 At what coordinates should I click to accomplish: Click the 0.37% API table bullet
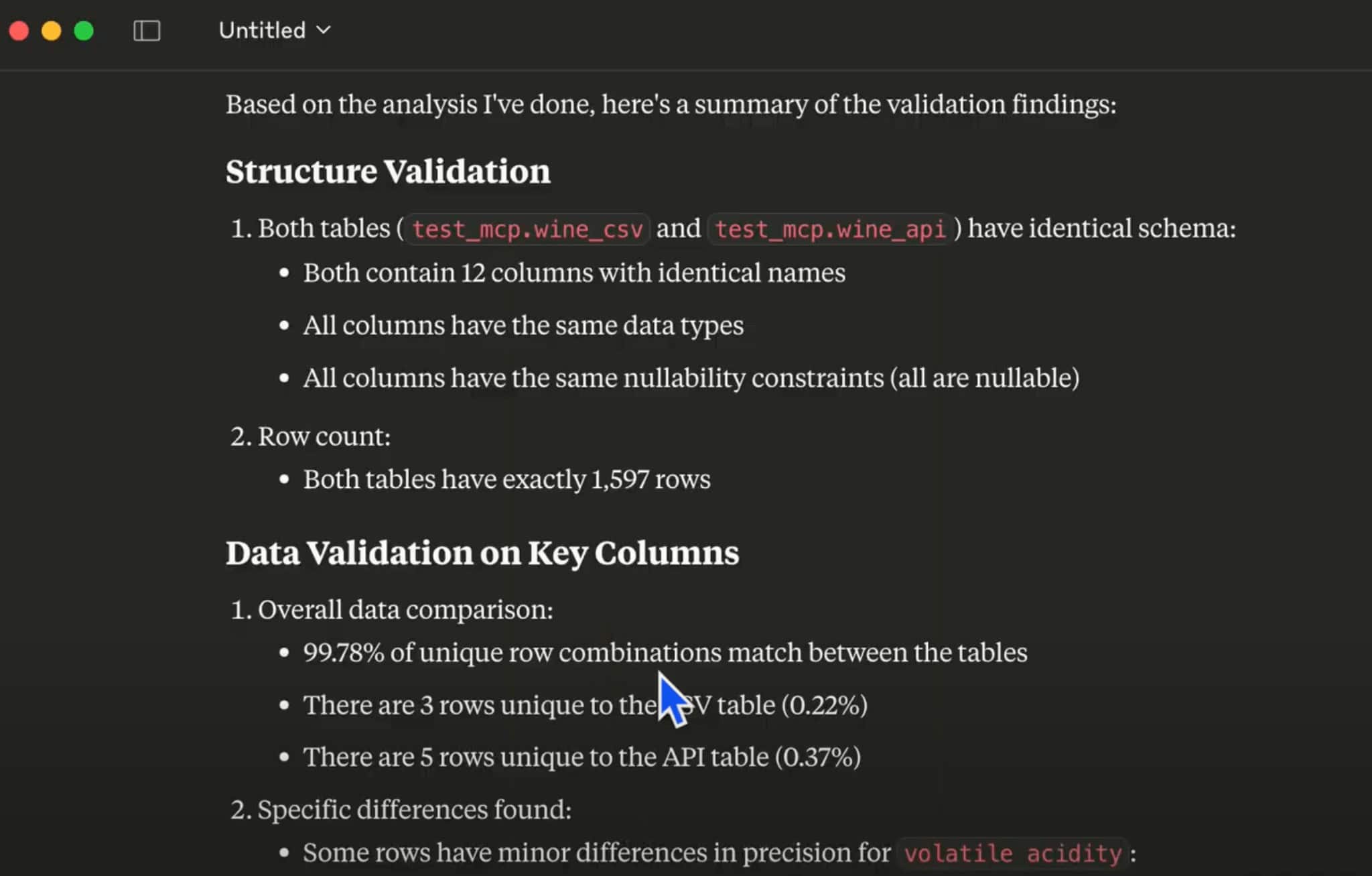tap(583, 757)
